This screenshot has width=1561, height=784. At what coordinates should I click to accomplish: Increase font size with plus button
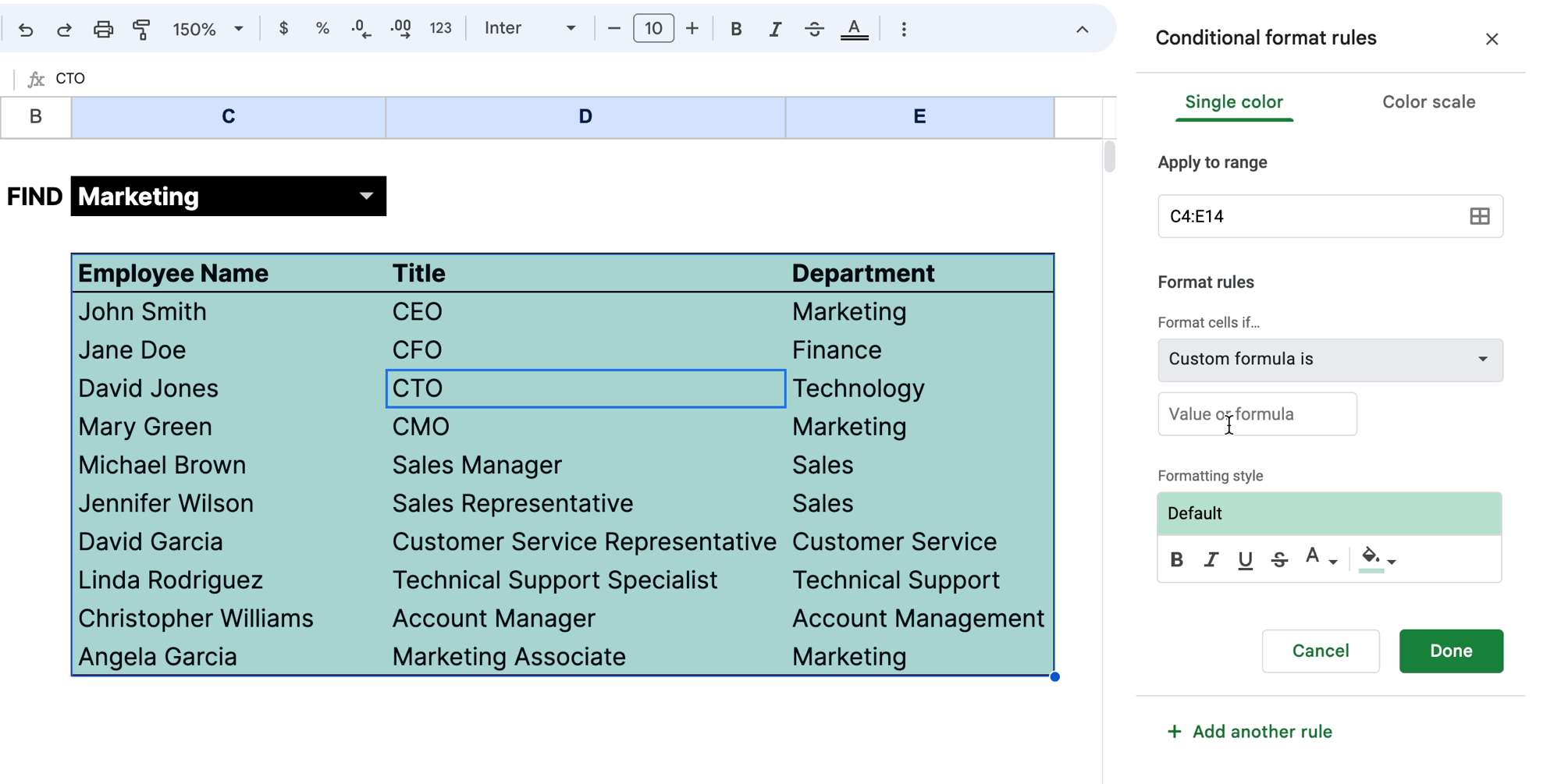coord(692,29)
